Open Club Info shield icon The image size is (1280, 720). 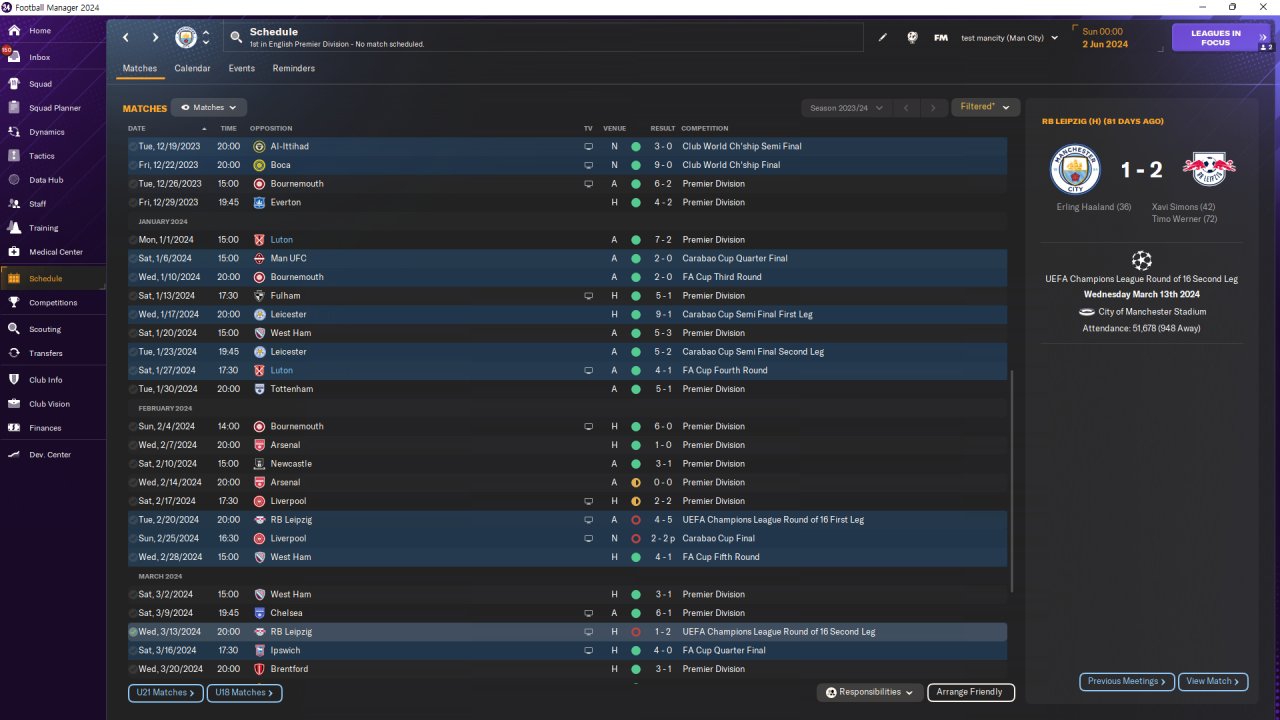pos(14,380)
